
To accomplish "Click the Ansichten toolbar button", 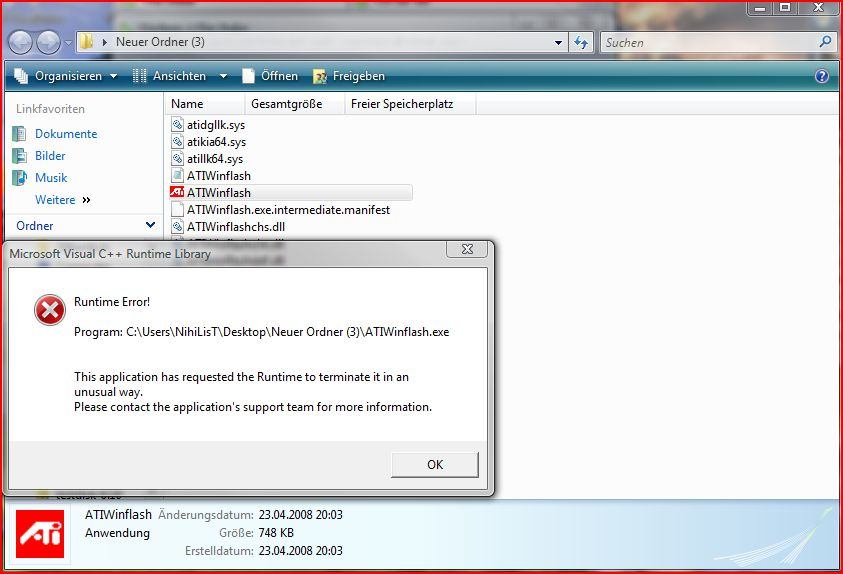I will 170,76.
